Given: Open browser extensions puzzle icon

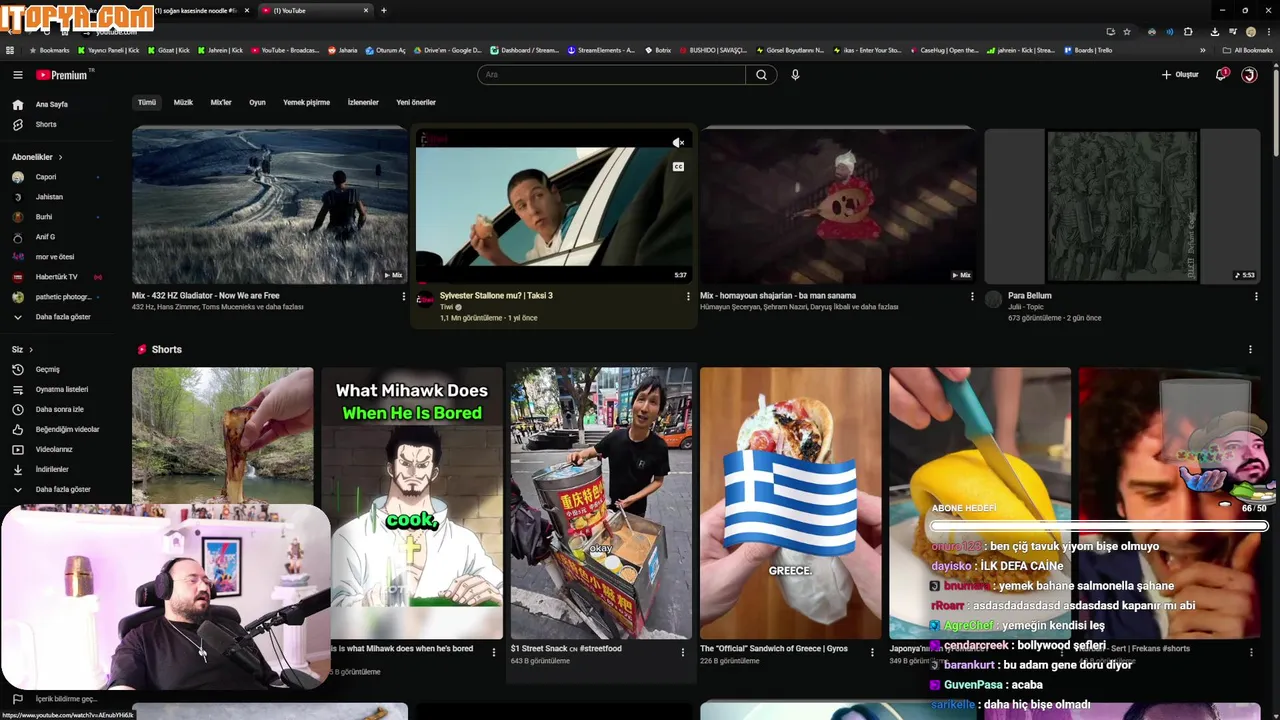Looking at the screenshot, I should (1188, 32).
